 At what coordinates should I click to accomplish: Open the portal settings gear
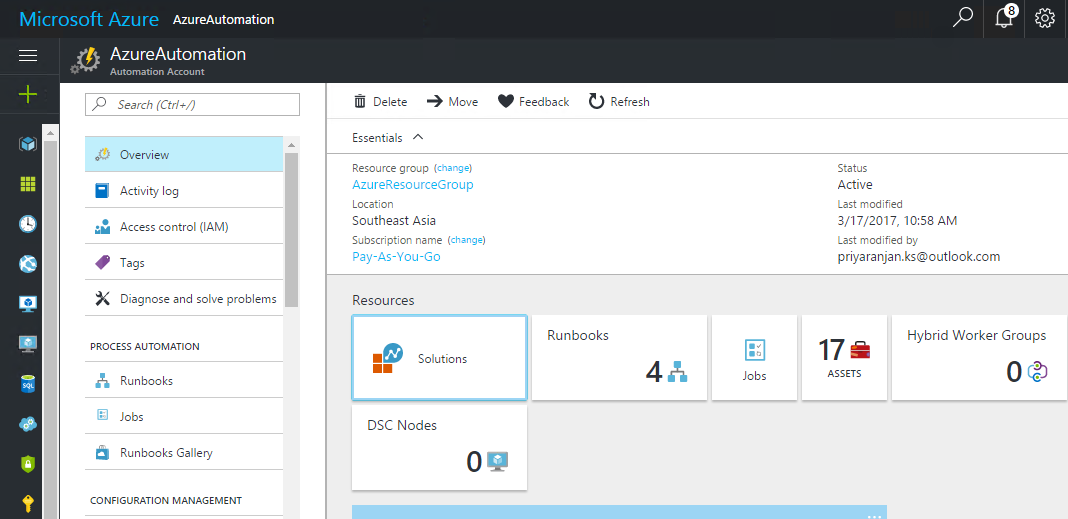[1044, 18]
